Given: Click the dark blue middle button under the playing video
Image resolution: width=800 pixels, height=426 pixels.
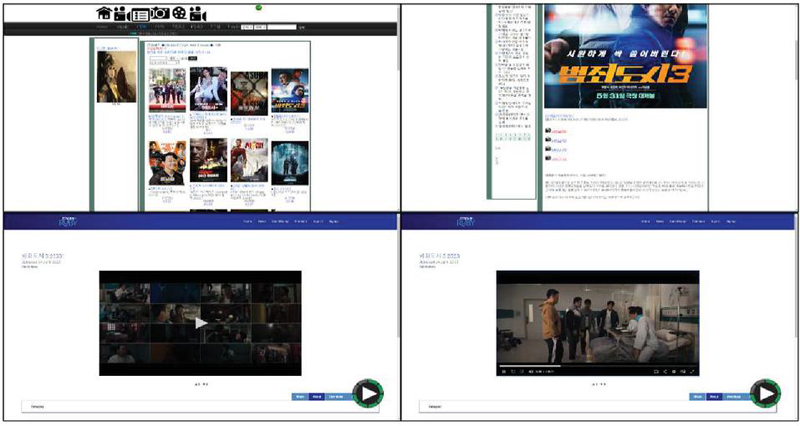Looking at the screenshot, I should point(714,396).
